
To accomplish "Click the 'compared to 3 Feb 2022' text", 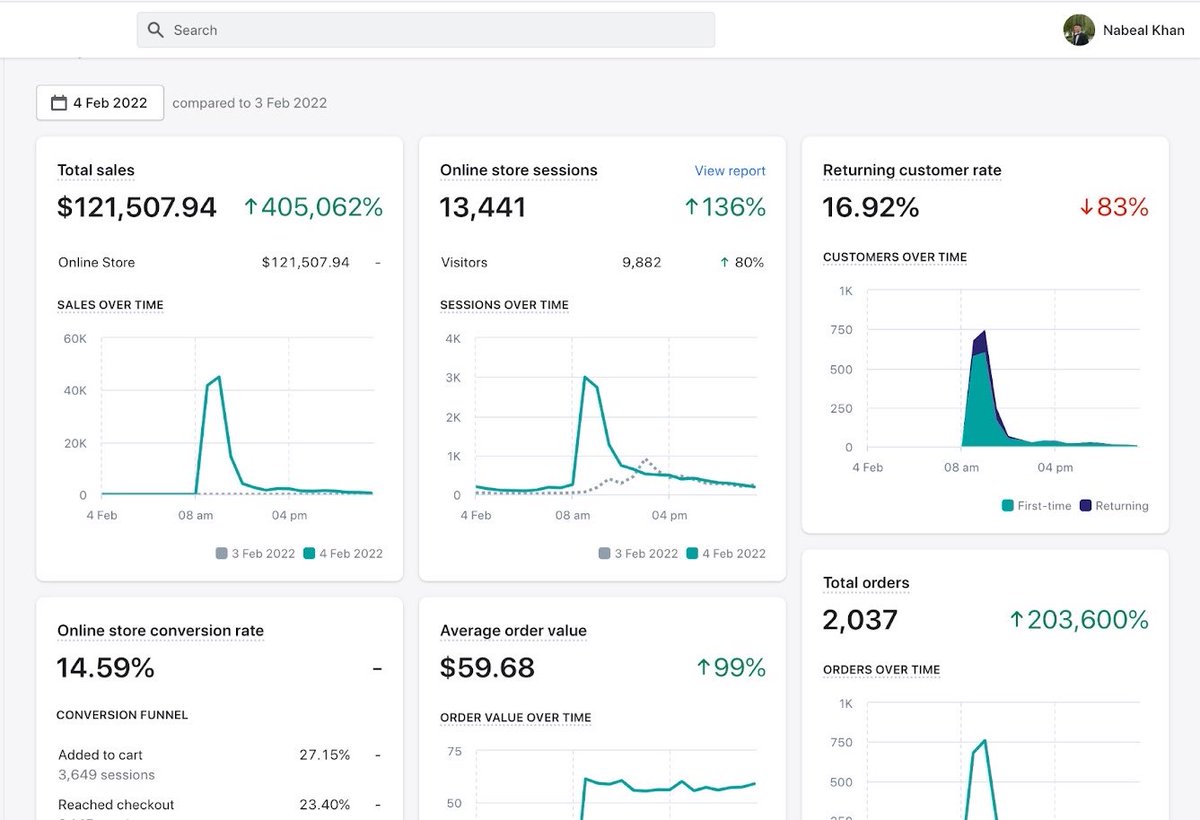I will pyautogui.click(x=249, y=102).
